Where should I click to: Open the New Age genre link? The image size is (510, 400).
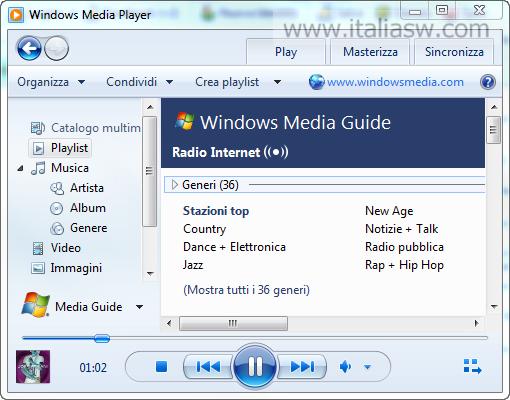(389, 211)
